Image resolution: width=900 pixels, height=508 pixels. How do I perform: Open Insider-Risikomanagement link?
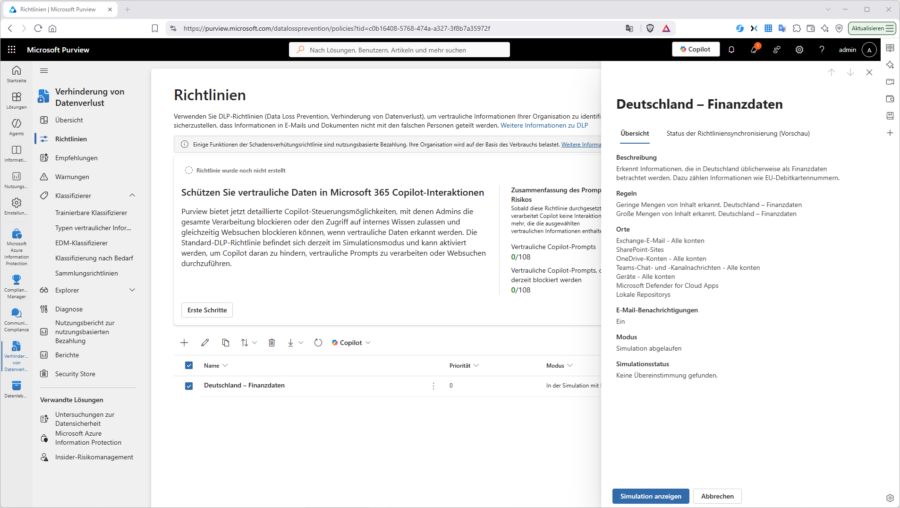coord(94,457)
